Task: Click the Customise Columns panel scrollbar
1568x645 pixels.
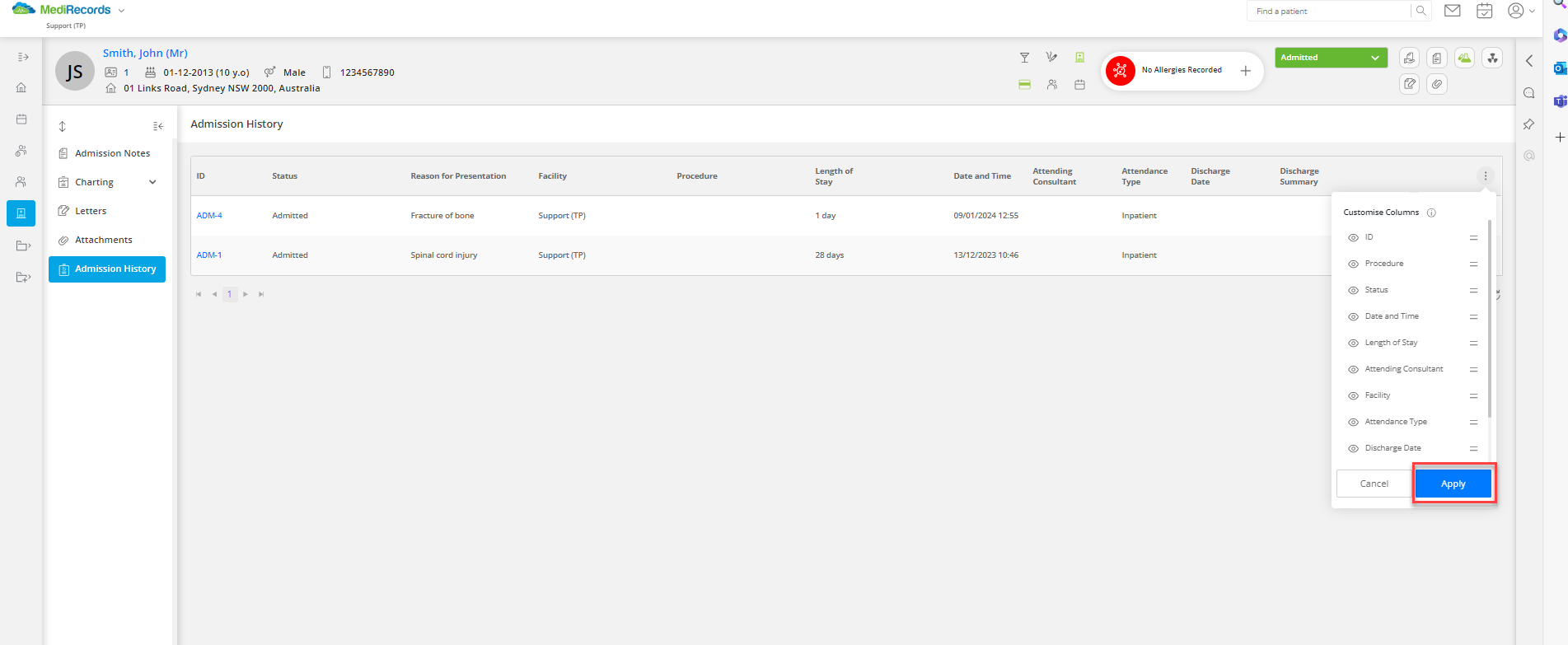Action: coord(1490,318)
